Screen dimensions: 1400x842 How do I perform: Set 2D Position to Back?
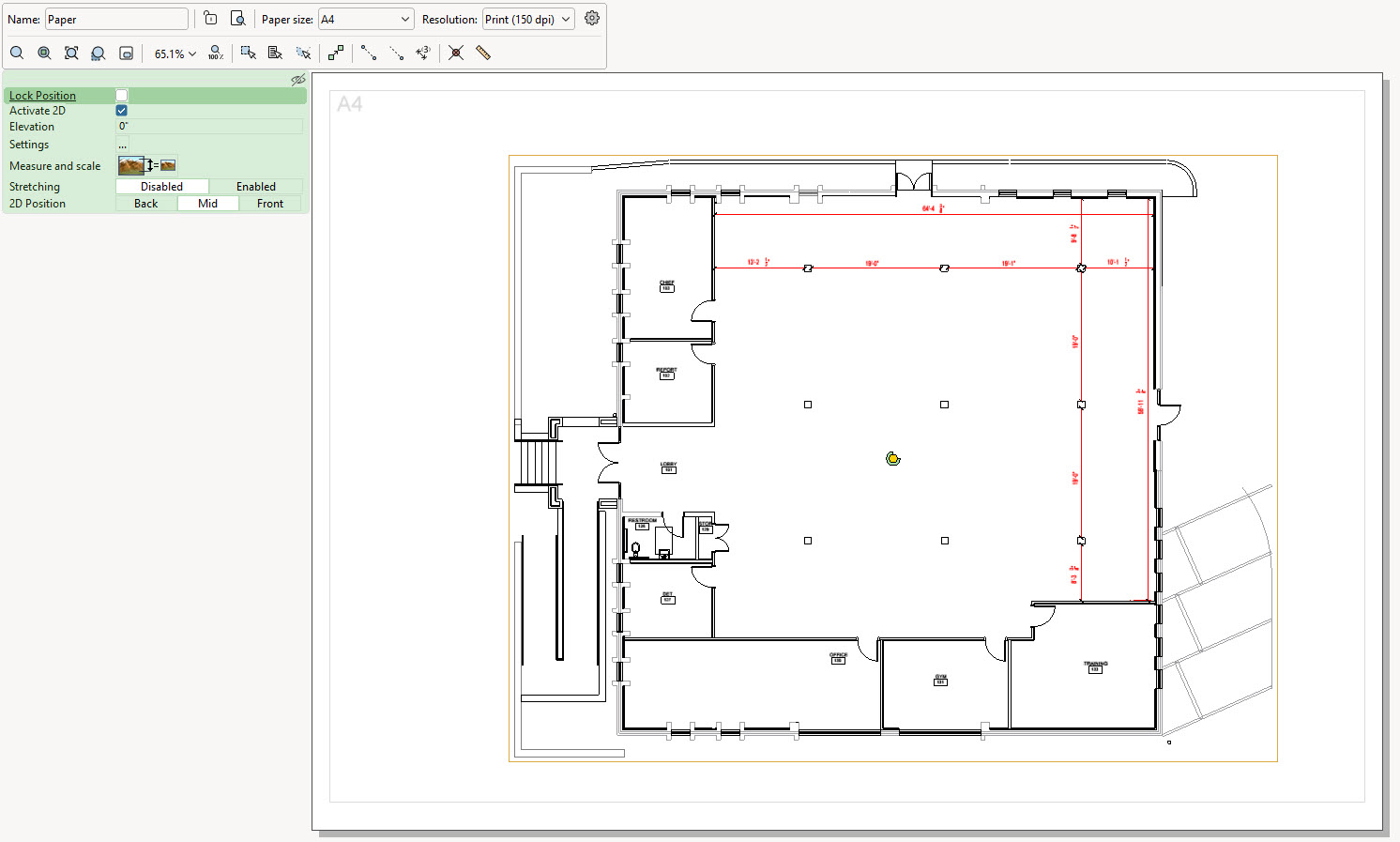click(145, 203)
